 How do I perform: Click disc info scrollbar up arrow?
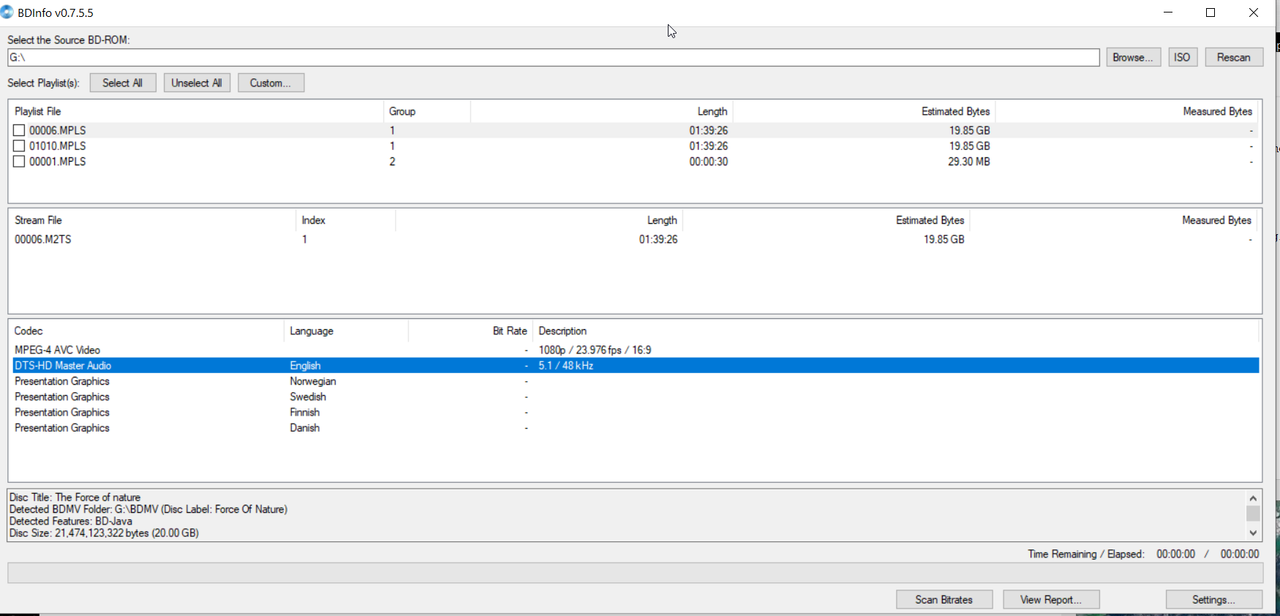[x=1253, y=498]
